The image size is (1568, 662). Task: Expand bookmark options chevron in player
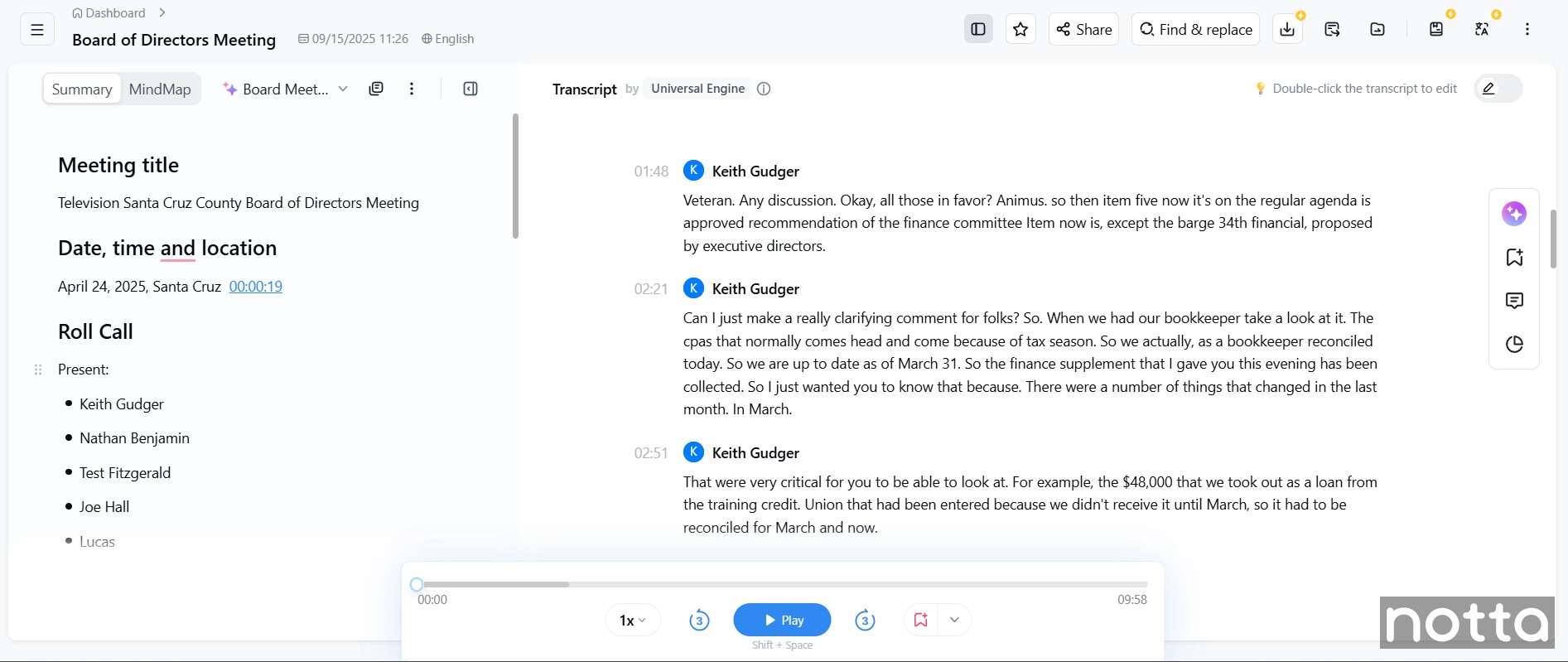pyautogui.click(x=954, y=620)
